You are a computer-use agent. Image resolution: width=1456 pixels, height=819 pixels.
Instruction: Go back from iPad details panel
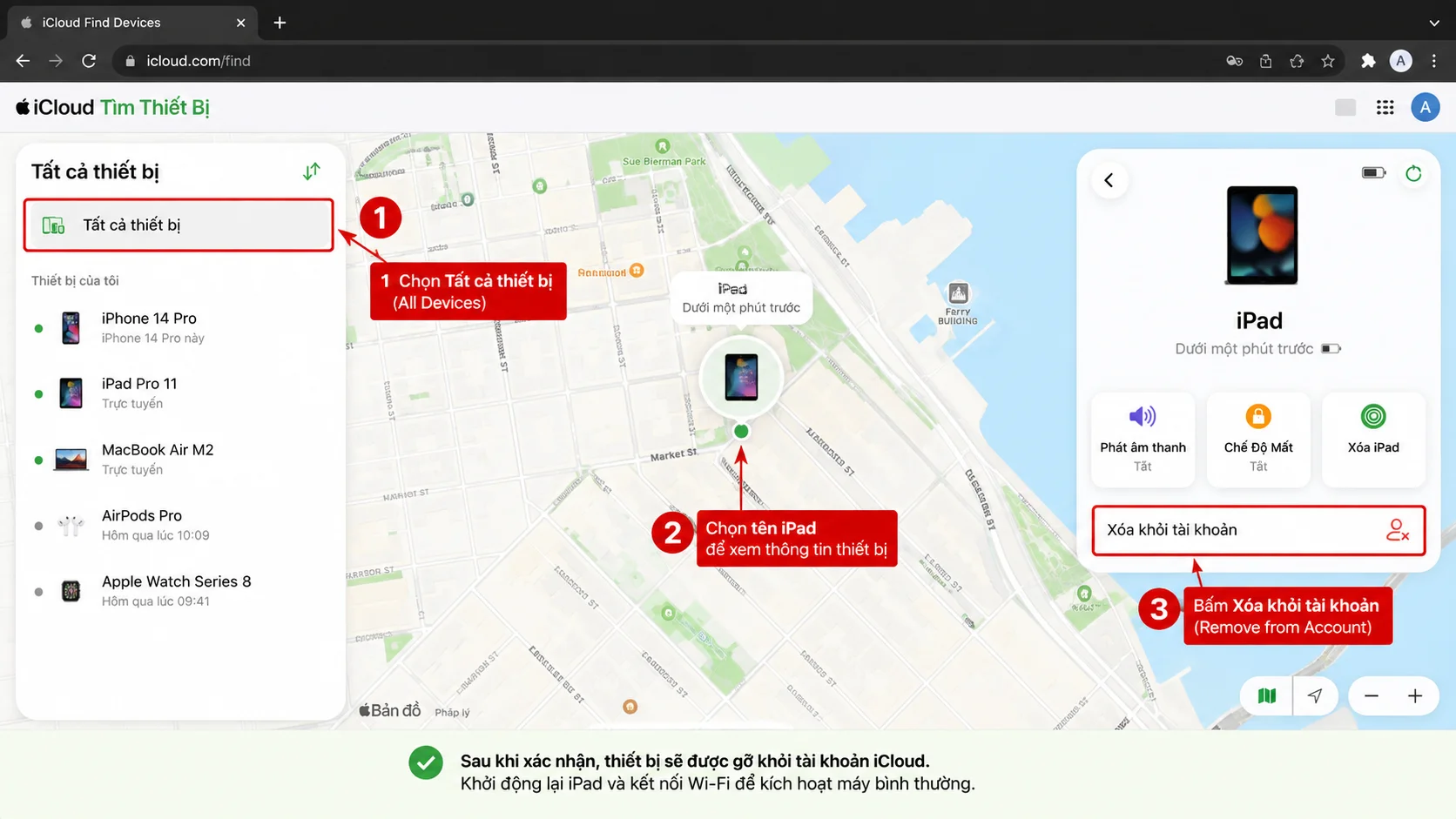point(1109,180)
